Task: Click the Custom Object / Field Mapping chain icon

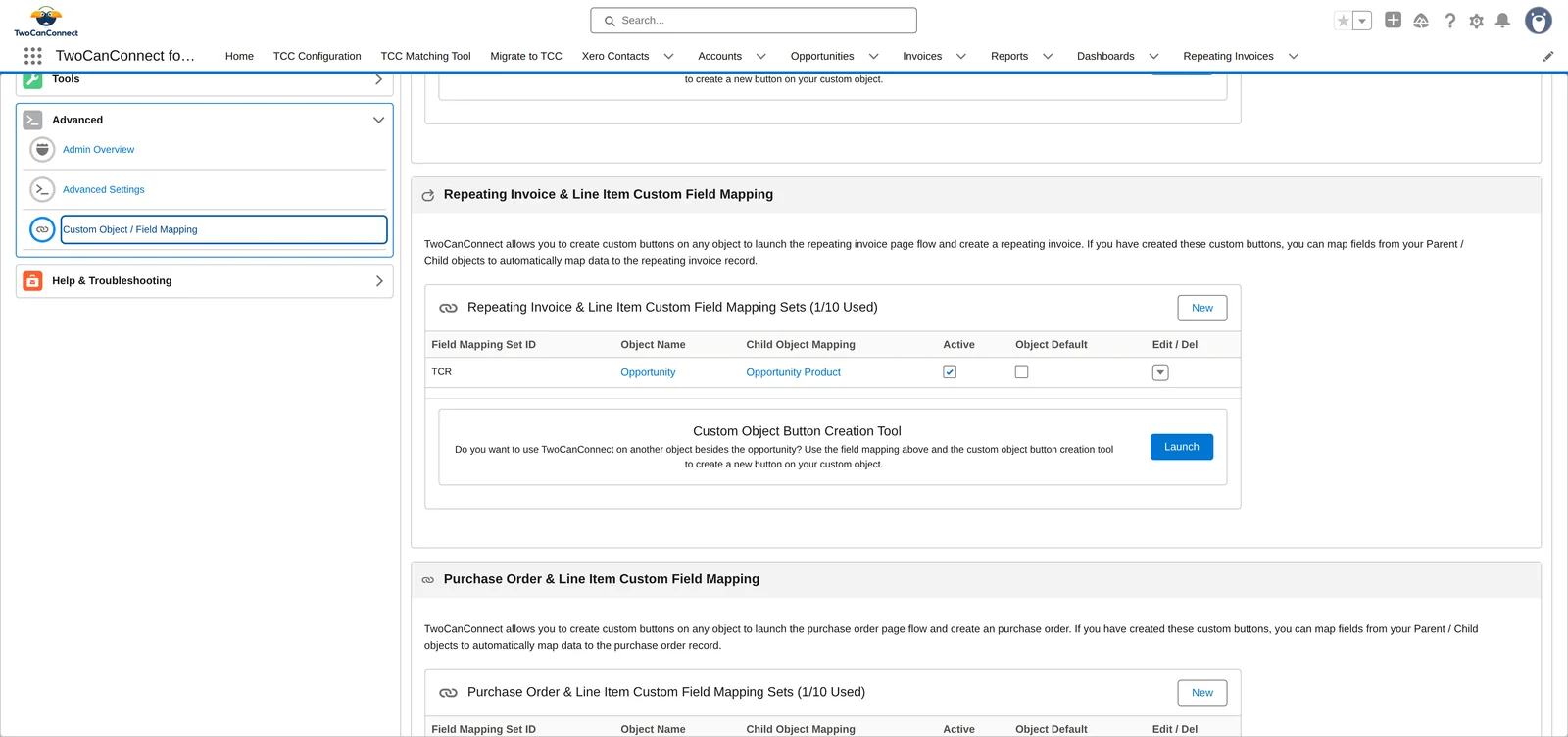Action: point(42,229)
